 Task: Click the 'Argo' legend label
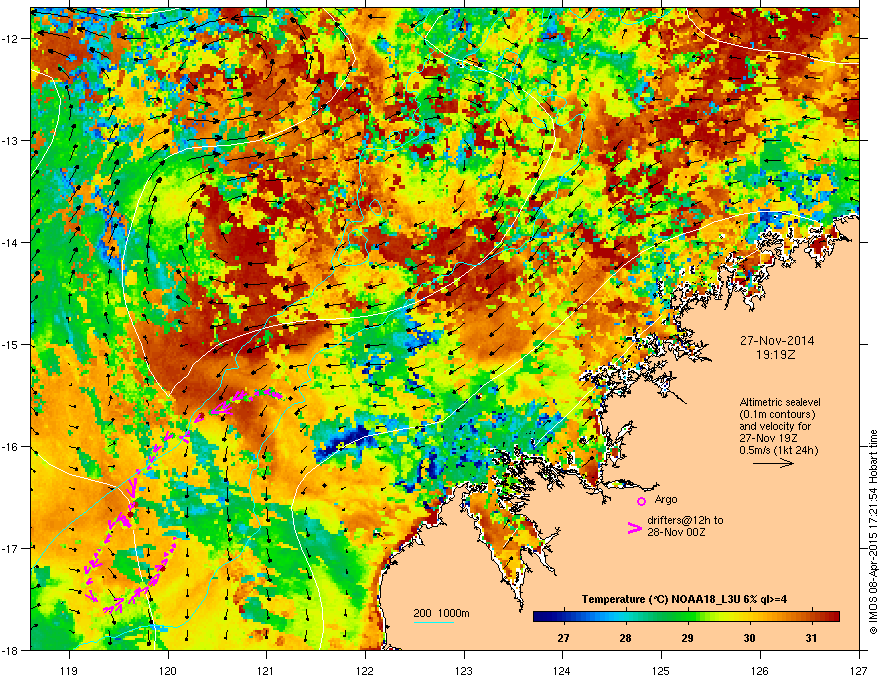(666, 499)
